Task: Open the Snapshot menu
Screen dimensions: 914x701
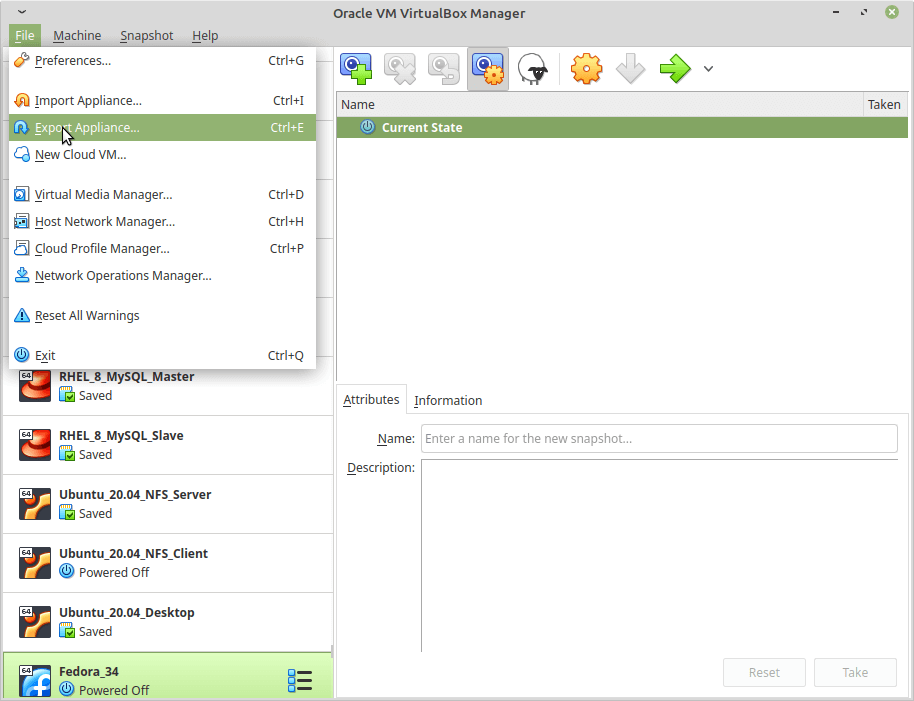Action: point(146,36)
